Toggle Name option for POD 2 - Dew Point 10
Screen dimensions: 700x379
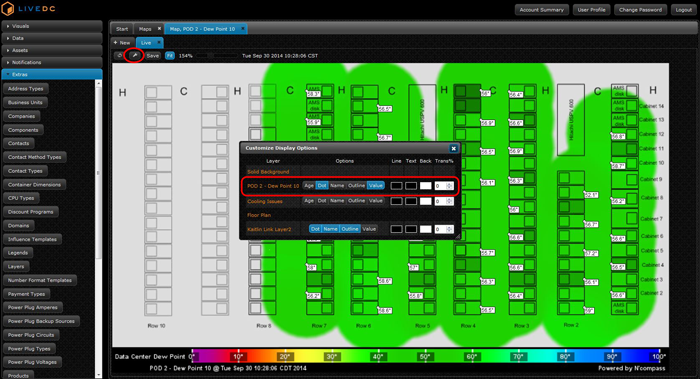[337, 186]
